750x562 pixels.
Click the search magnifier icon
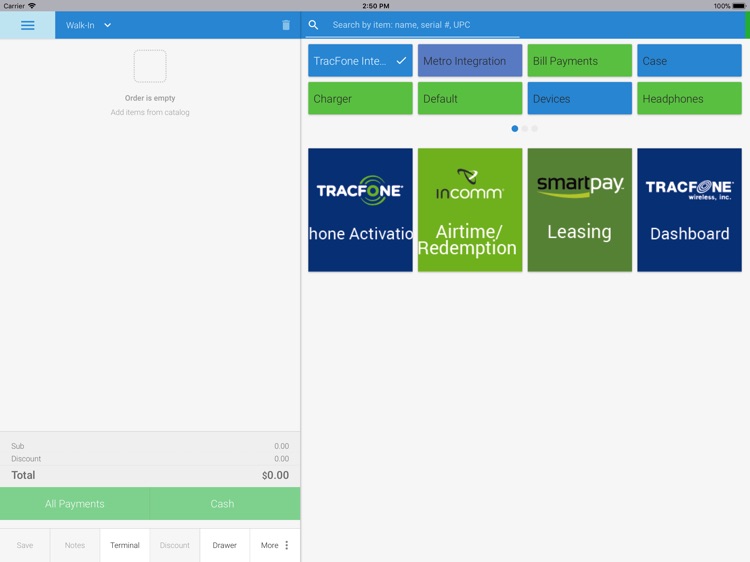[x=313, y=25]
